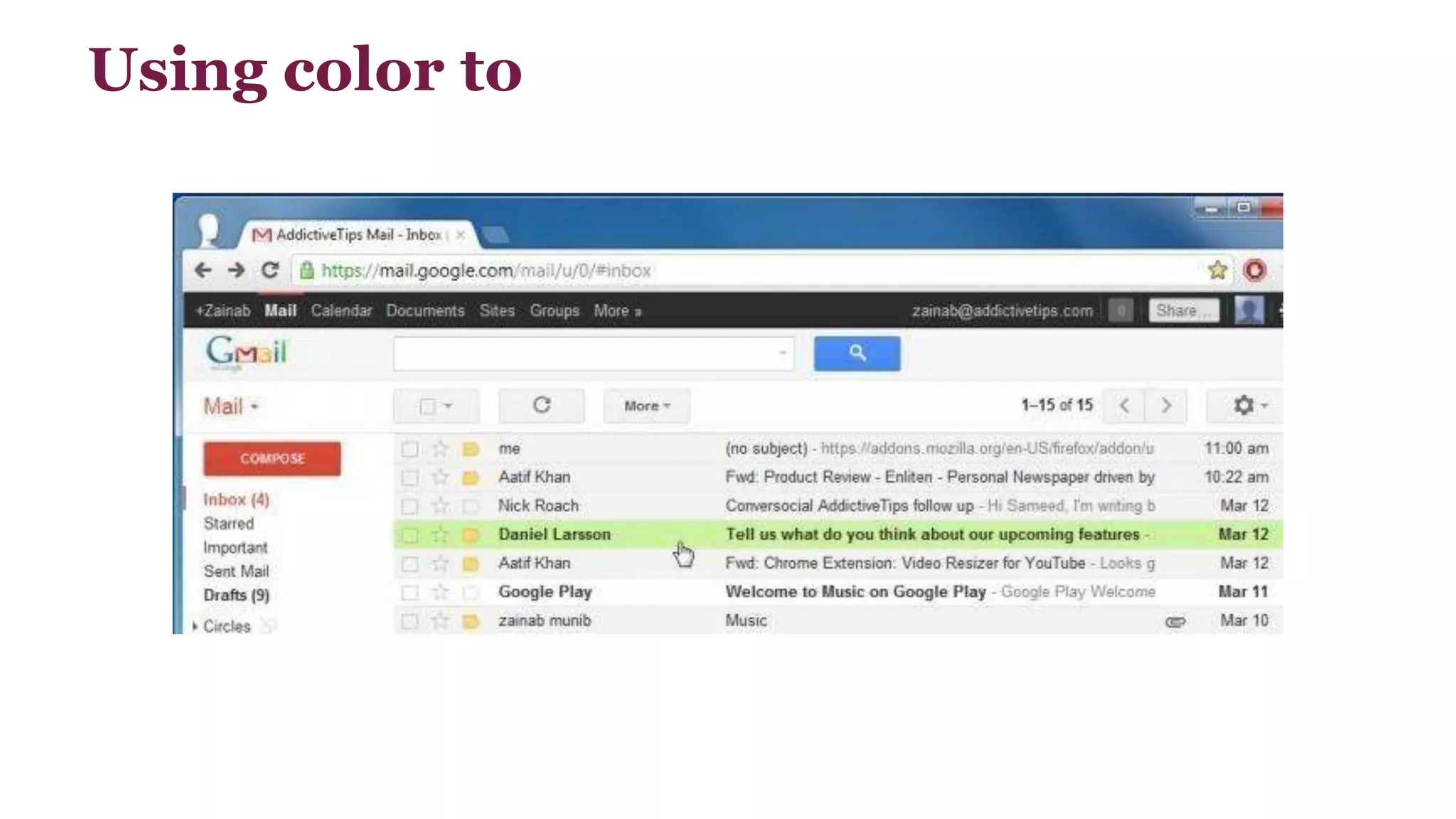Image resolution: width=1456 pixels, height=819 pixels.
Task: Select Mail in the top black bar
Action: (280, 311)
